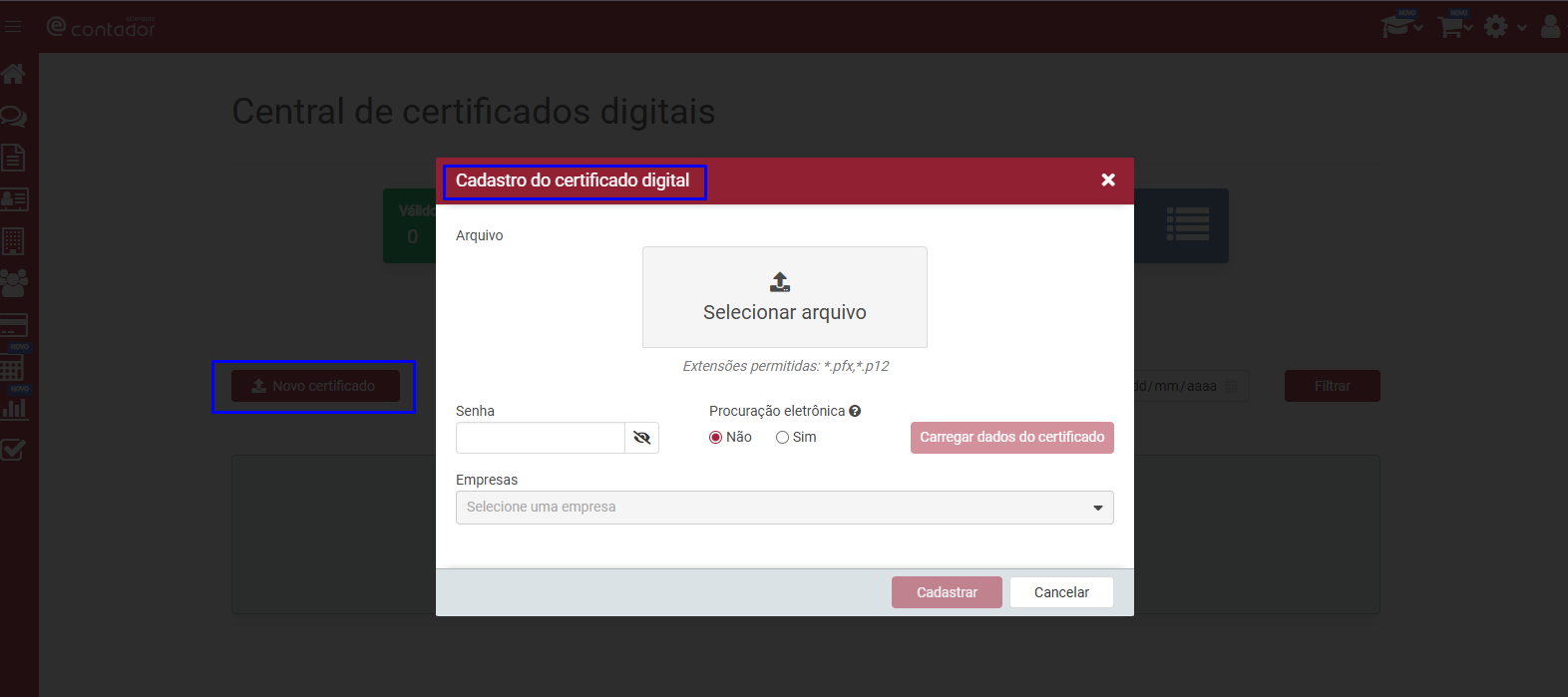Screen dimensions: 1568x697
Task: Open the people group sidebar icon
Action: 14,283
